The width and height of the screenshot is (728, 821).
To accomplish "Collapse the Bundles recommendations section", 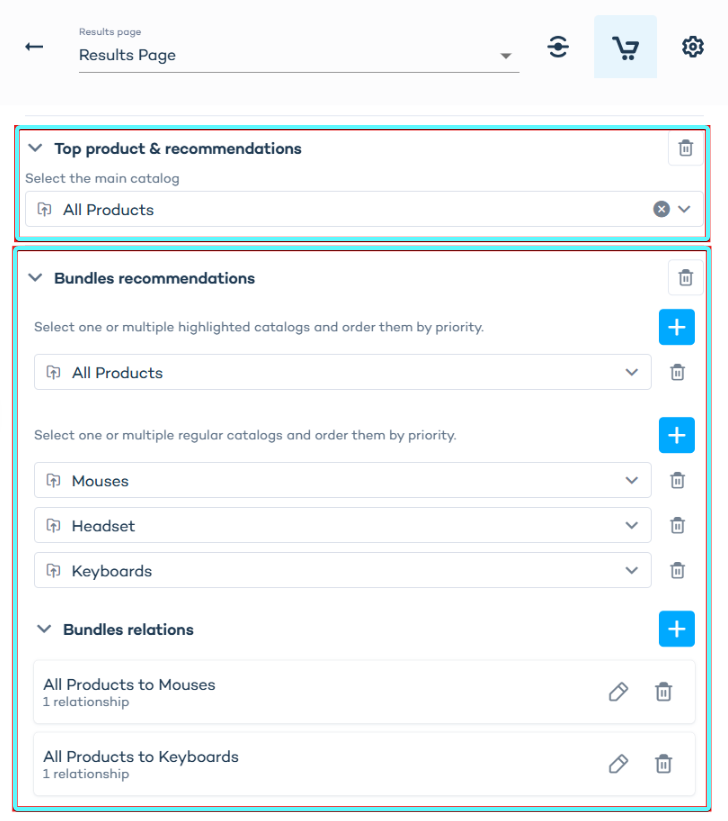I will tap(35, 278).
